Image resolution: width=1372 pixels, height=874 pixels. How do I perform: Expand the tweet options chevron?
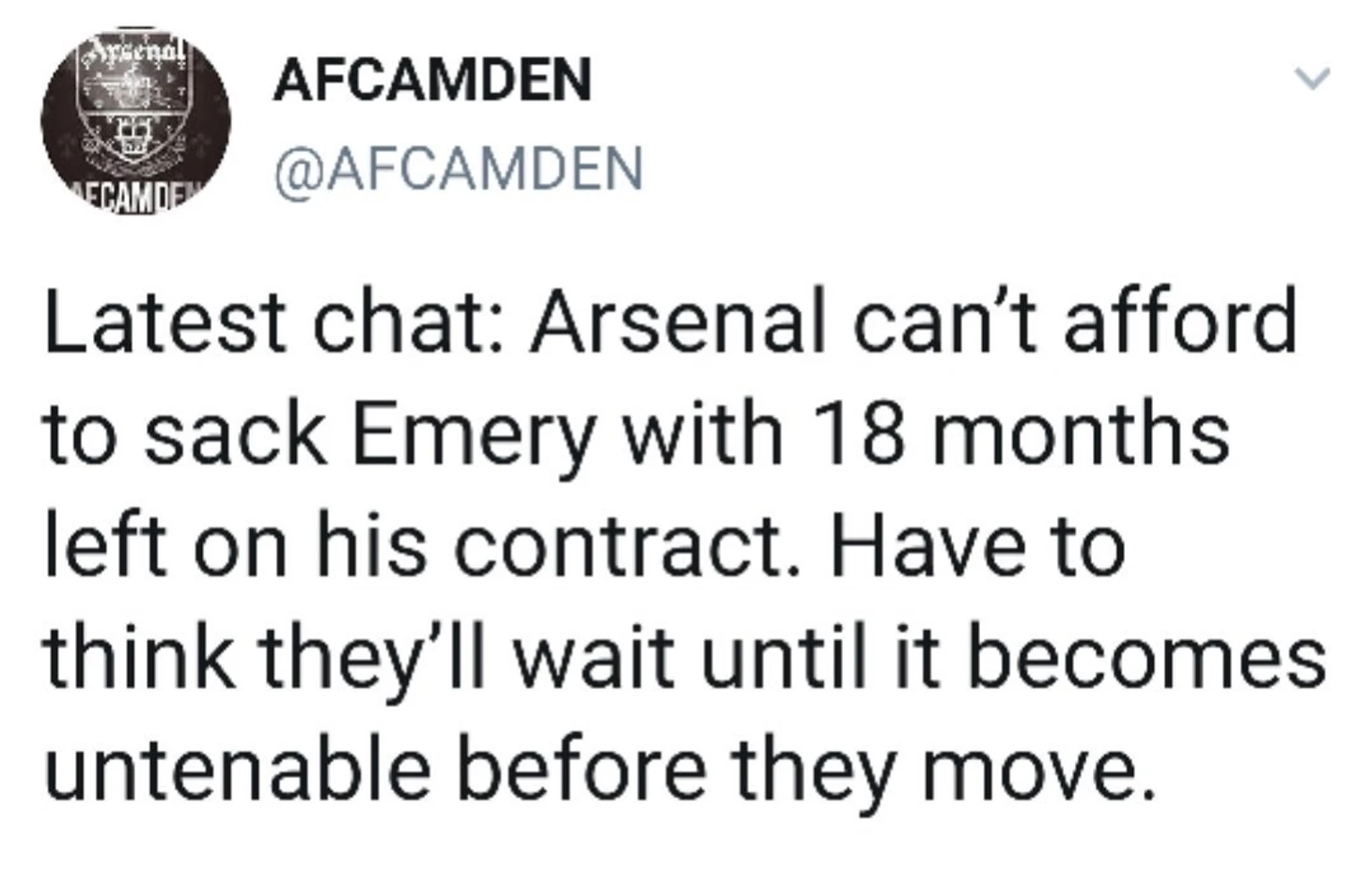(1312, 78)
